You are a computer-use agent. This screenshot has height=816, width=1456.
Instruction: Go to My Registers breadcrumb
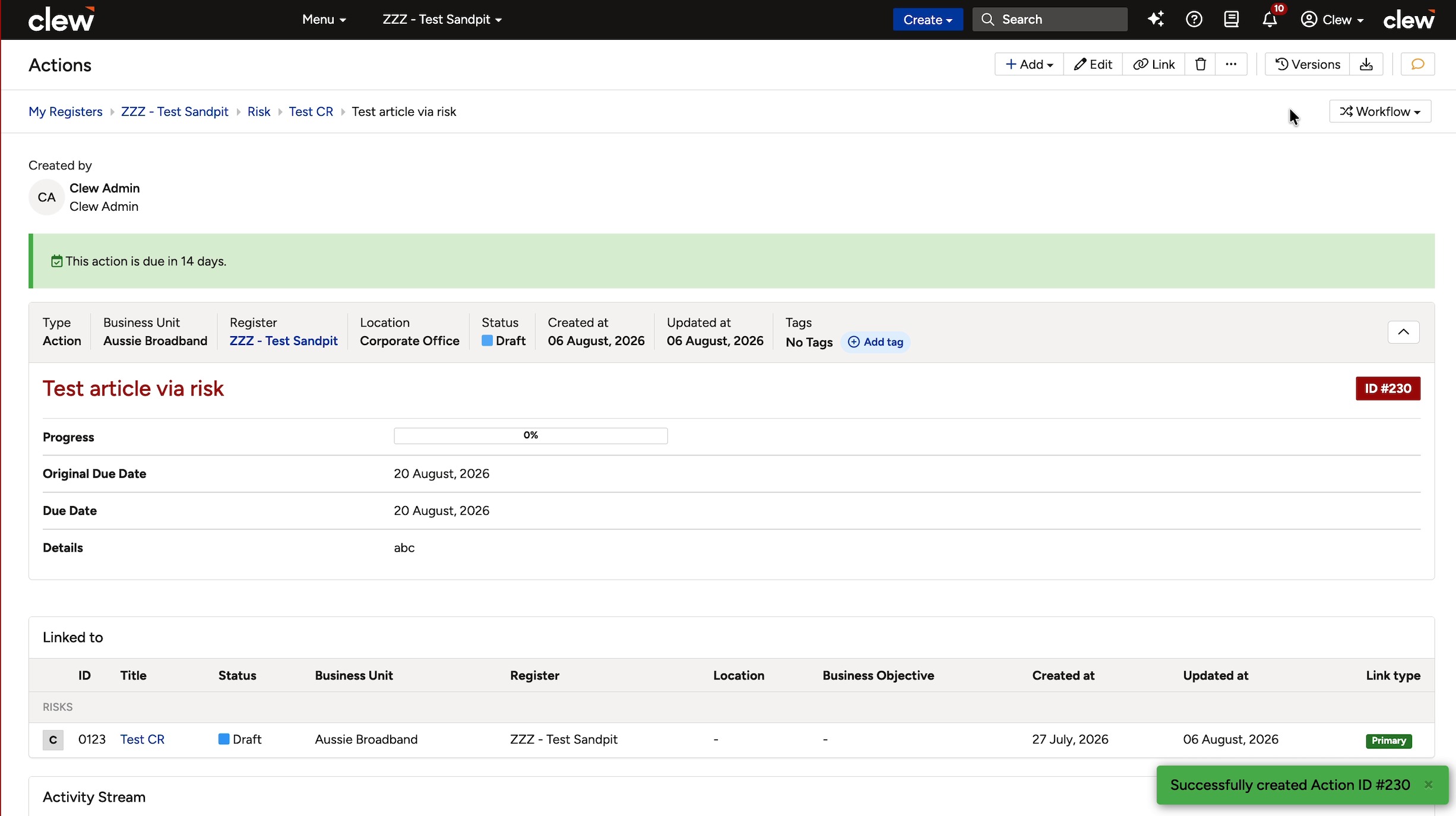point(65,111)
